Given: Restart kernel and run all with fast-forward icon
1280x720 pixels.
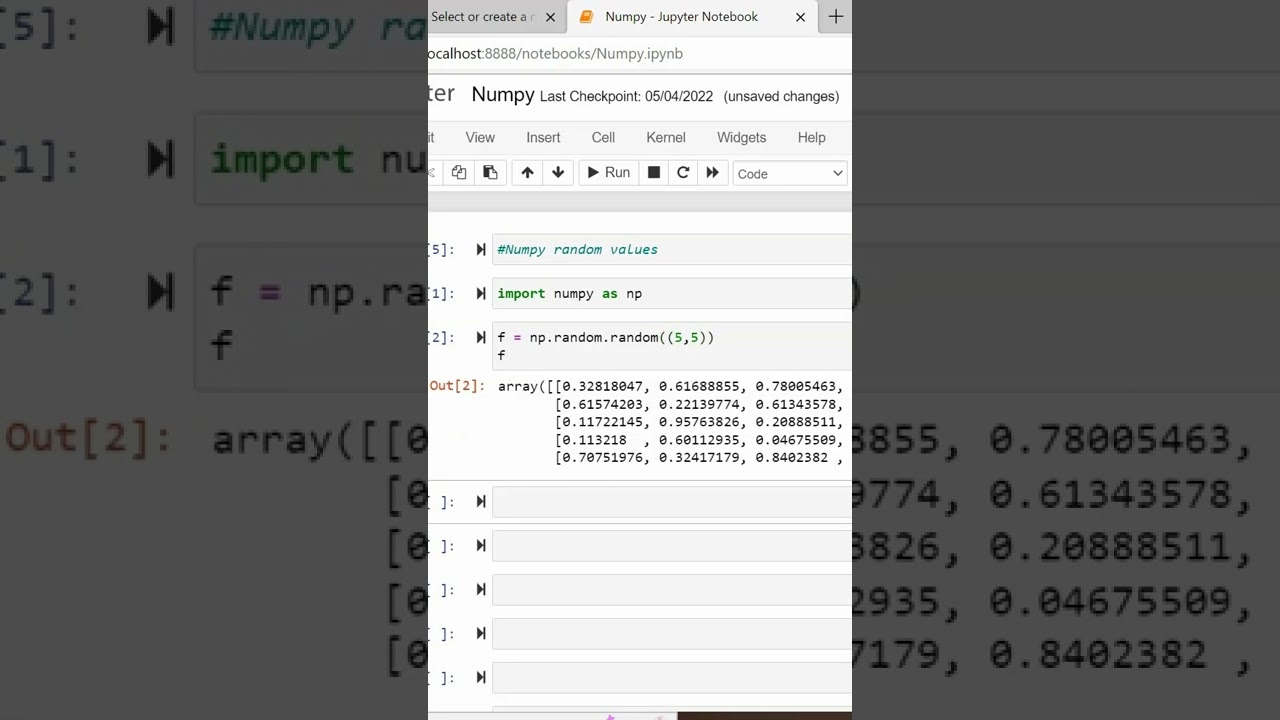Looking at the screenshot, I should [712, 173].
